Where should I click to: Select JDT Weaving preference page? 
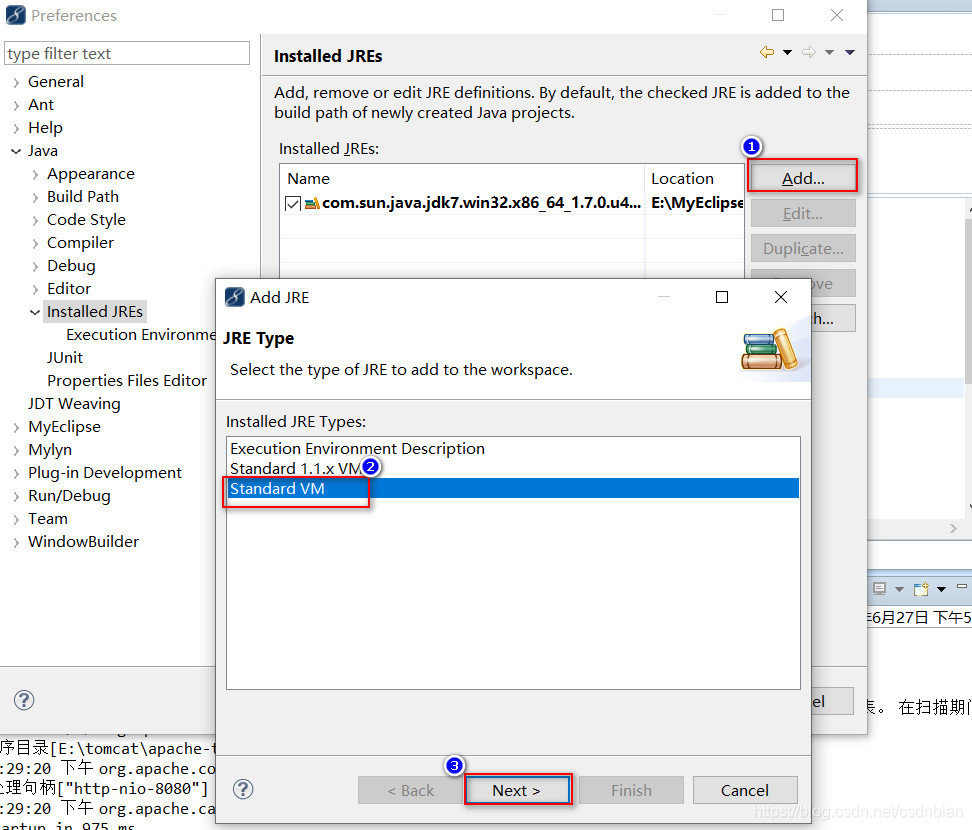click(x=74, y=404)
